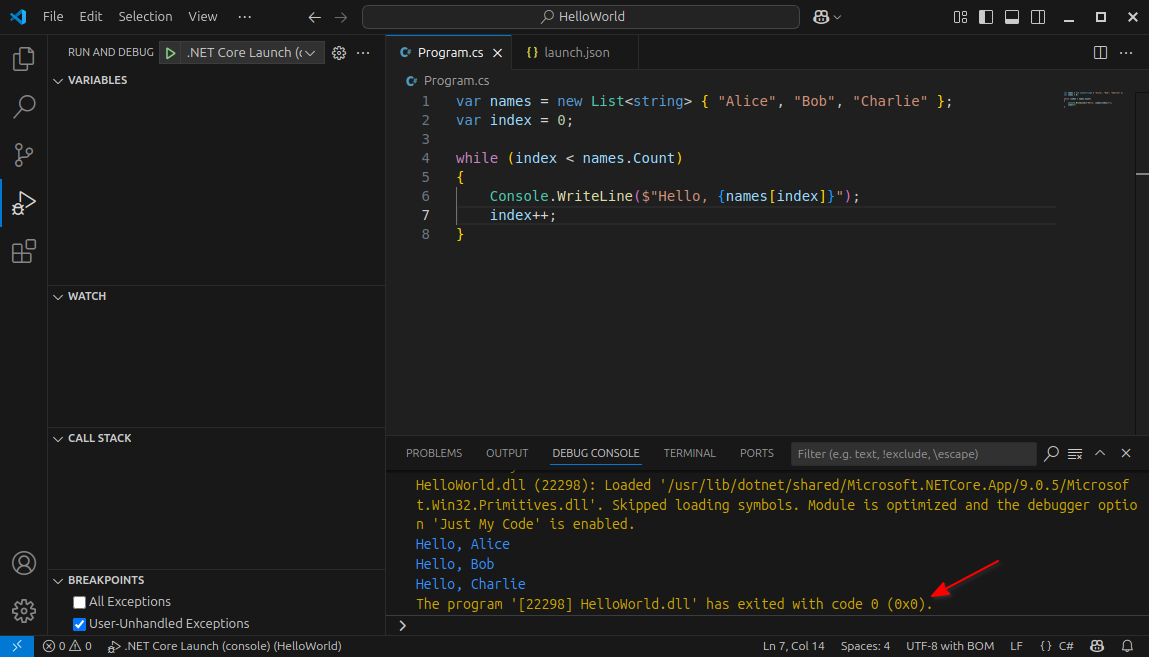Show errors and warnings count

[x=67, y=646]
